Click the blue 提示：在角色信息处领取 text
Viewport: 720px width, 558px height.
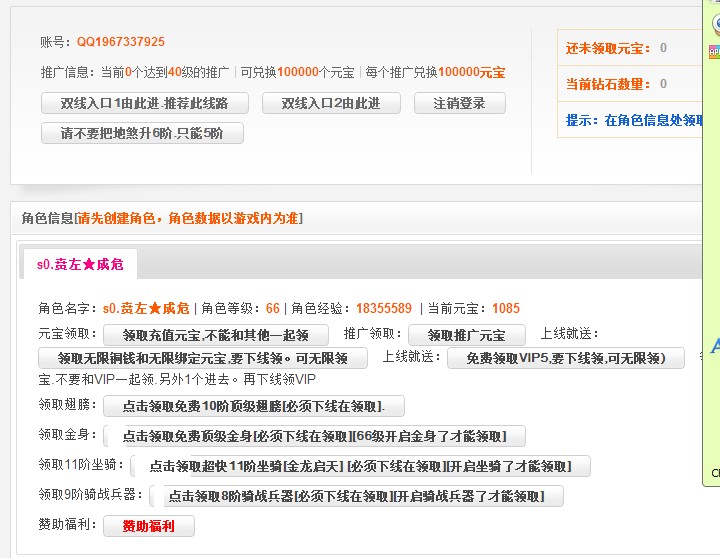point(634,120)
